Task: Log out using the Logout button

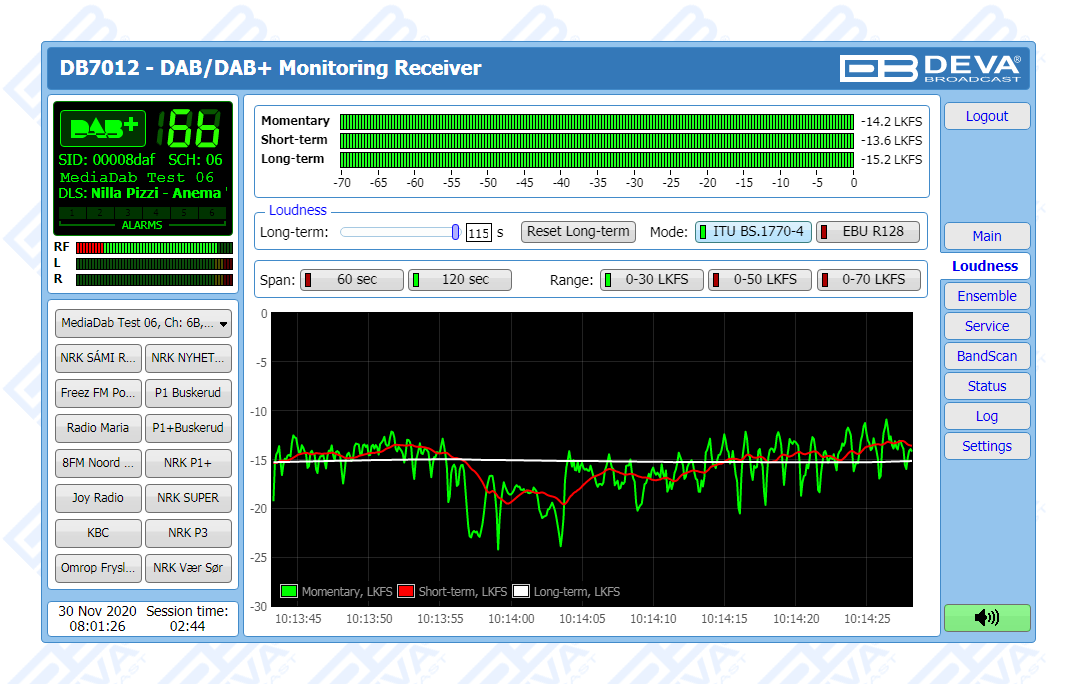Action: pos(986,116)
